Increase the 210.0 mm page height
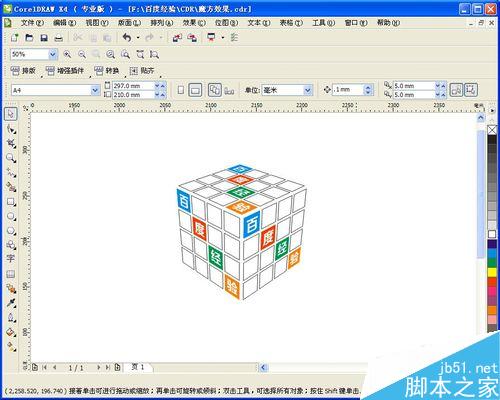Screen dimensions: 500x400 [x=163, y=95]
